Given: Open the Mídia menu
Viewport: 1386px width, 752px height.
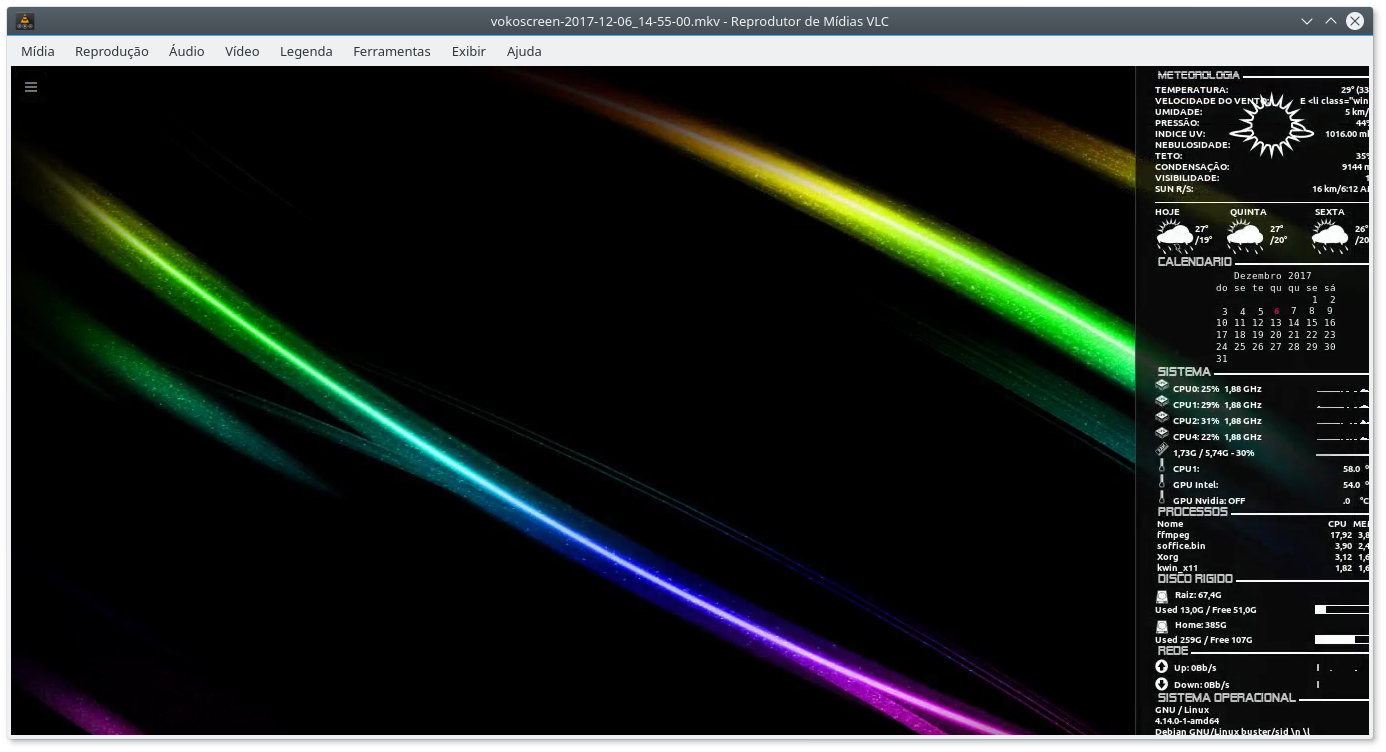Looking at the screenshot, I should point(38,51).
